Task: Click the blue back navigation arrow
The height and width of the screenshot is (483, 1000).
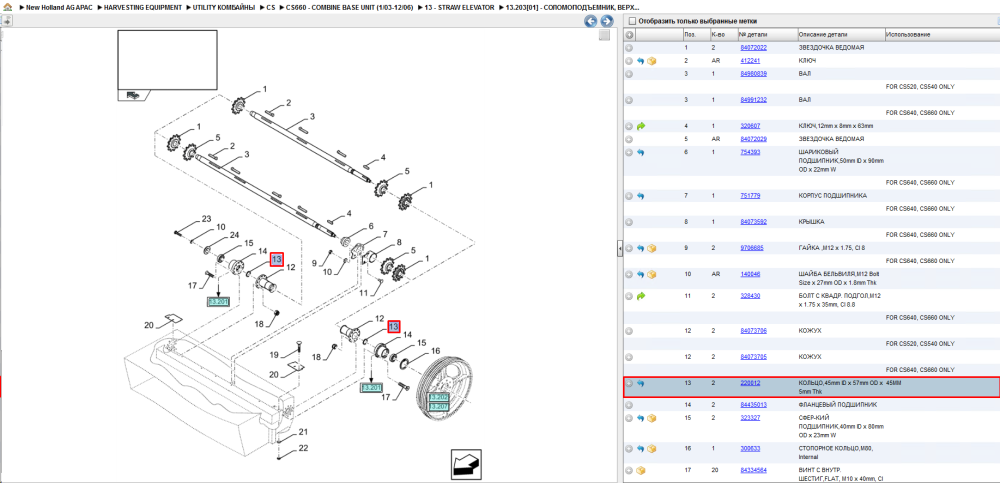Action: pyautogui.click(x=591, y=21)
